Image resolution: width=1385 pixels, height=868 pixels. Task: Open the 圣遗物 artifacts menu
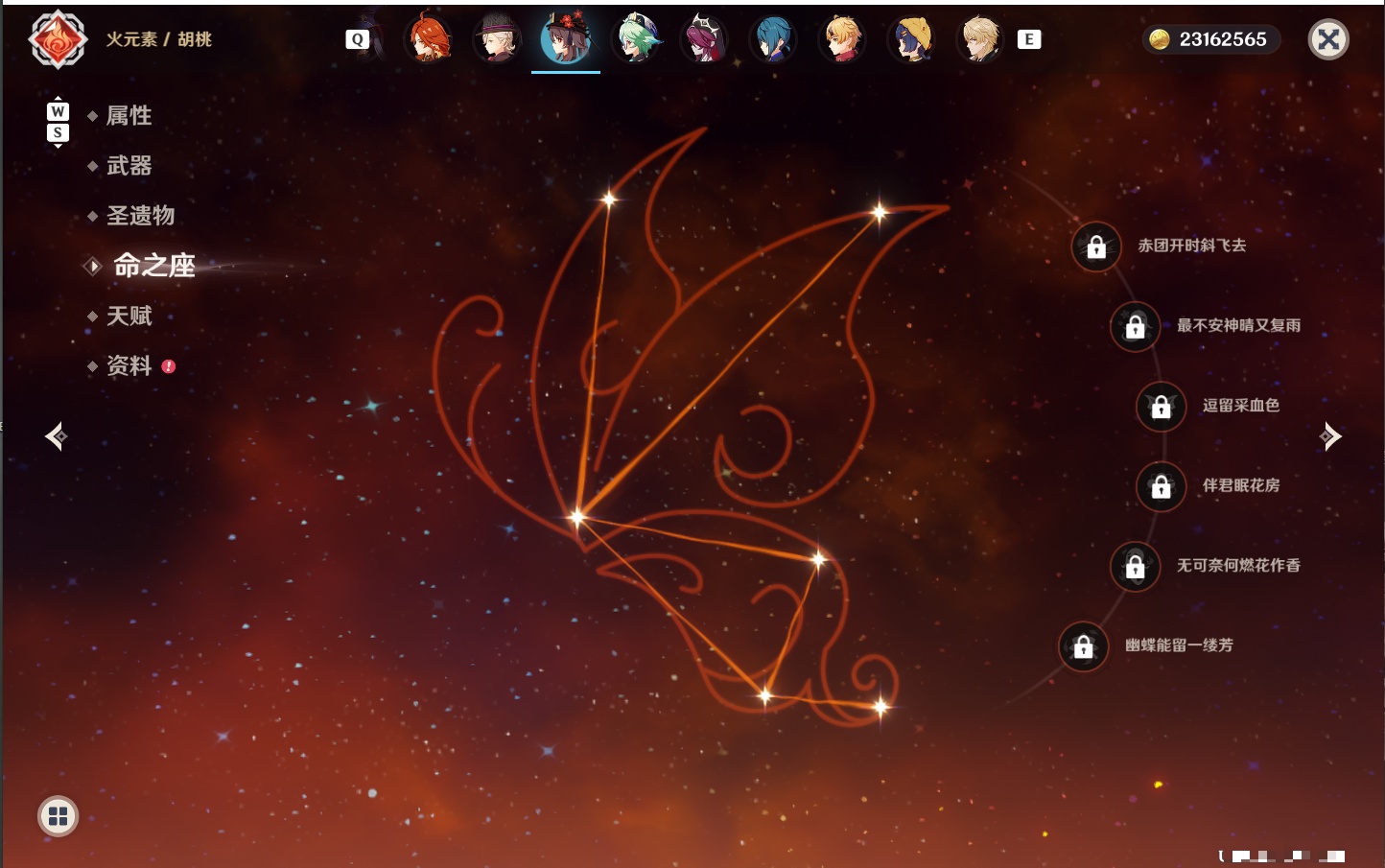pos(140,216)
